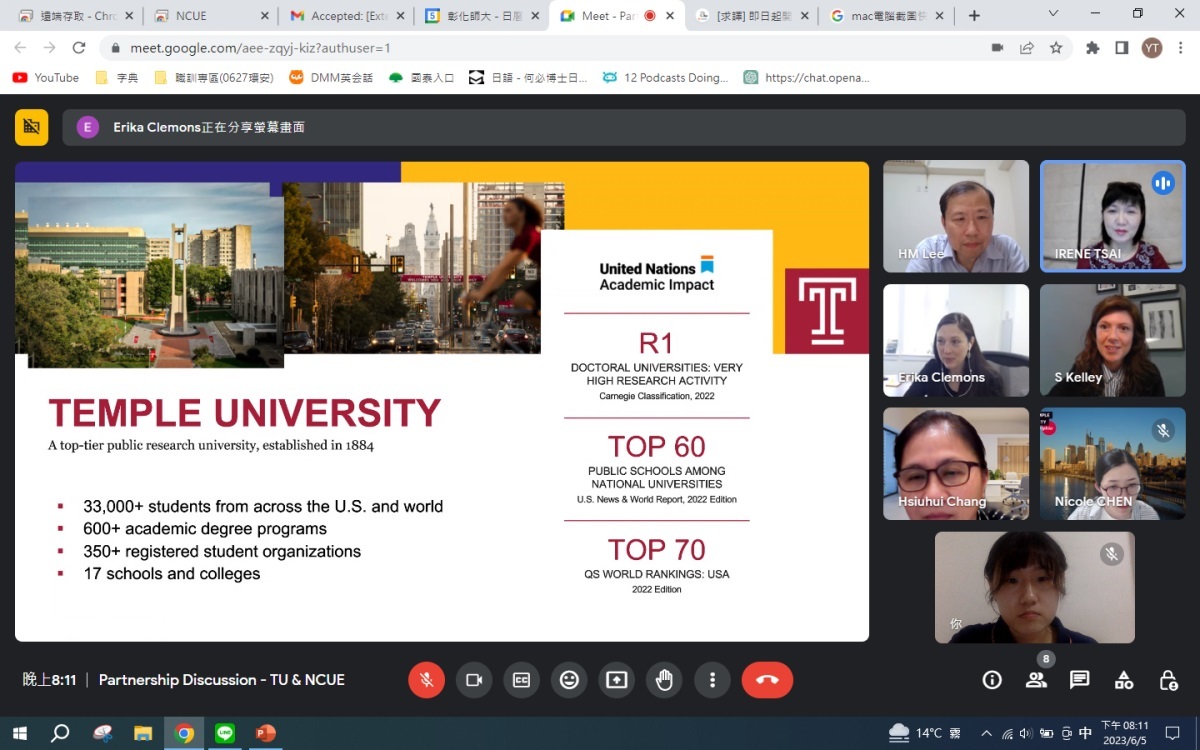Open PowerPoint from taskbar
This screenshot has width=1200, height=750.
pos(265,733)
